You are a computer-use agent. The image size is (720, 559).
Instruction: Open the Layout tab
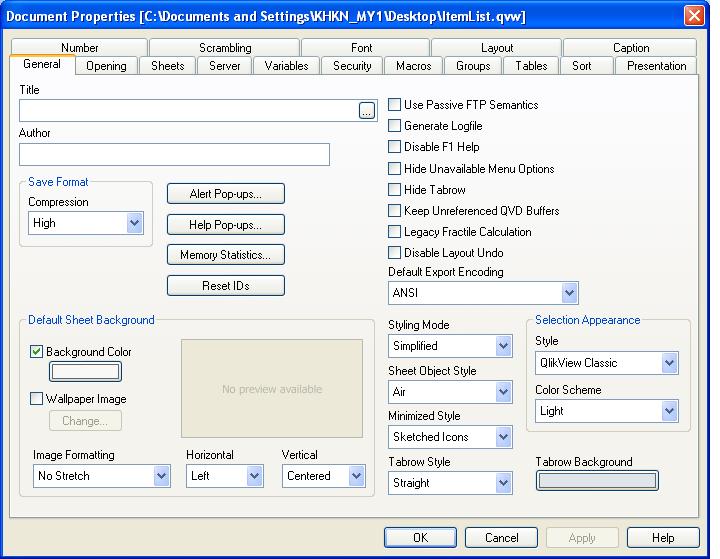point(497,47)
